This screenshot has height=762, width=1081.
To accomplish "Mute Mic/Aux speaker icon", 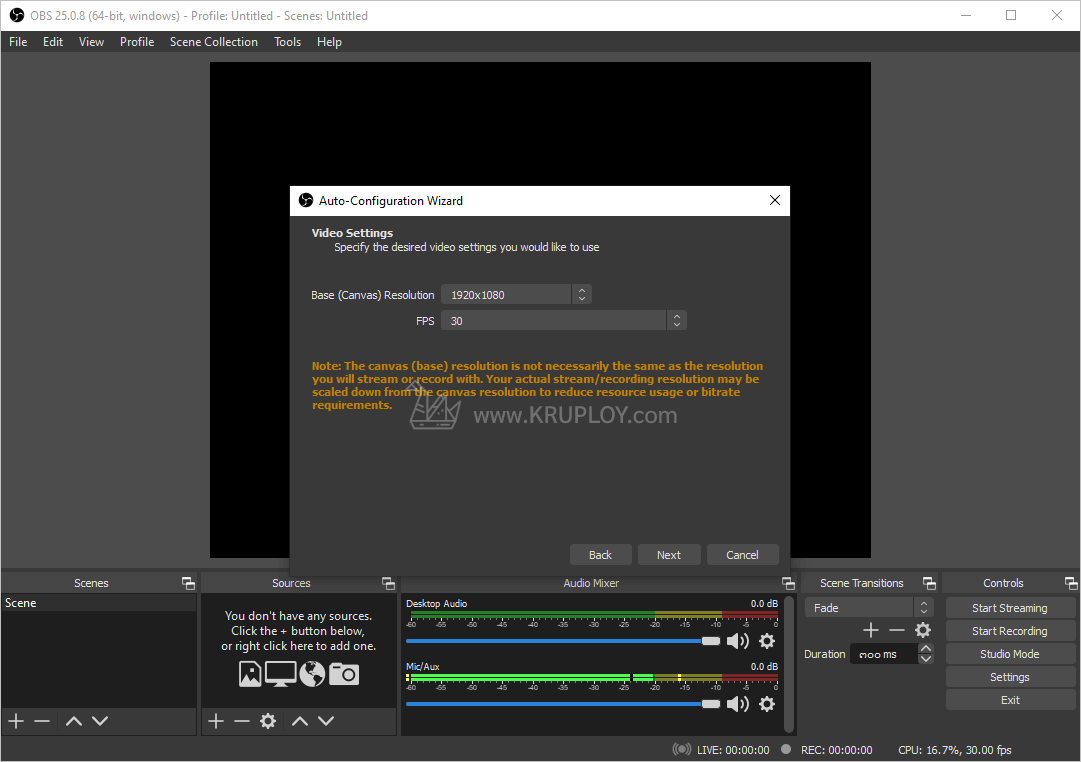I will coord(738,704).
